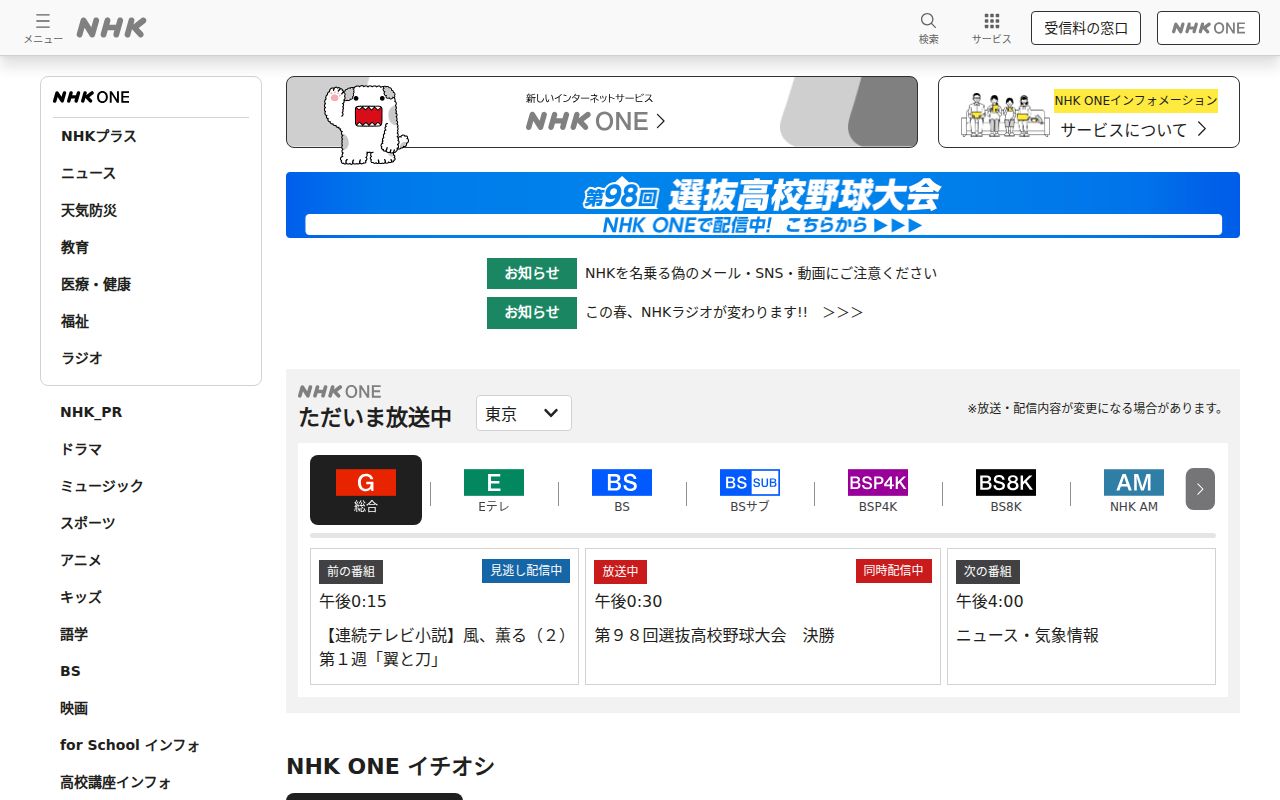Open ラジオ in sidebar
This screenshot has width=1280, height=800.
[82, 358]
